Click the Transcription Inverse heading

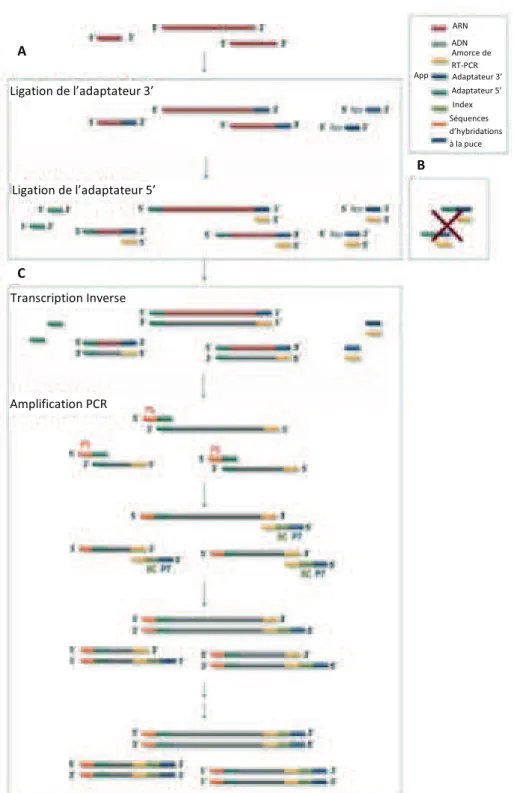coord(68,298)
